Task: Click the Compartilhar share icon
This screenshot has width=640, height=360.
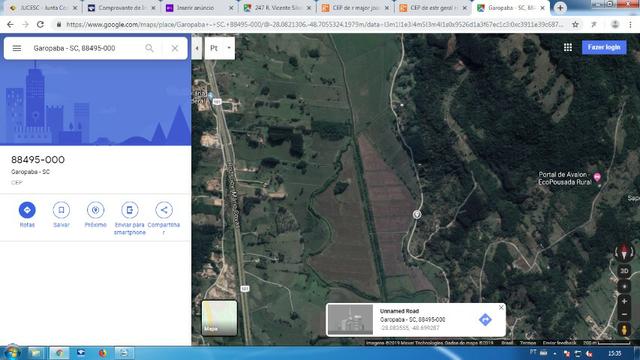Action: (164, 210)
